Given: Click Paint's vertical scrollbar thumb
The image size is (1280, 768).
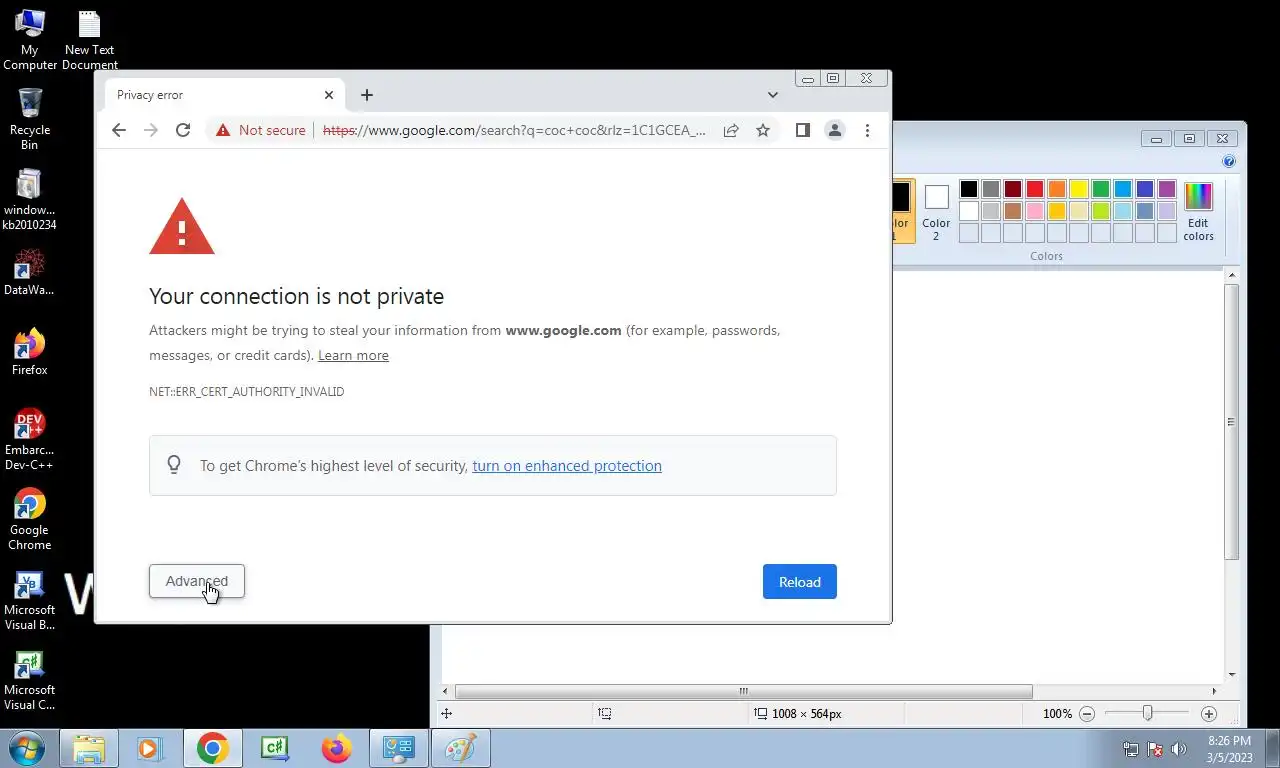Looking at the screenshot, I should point(1232,422).
